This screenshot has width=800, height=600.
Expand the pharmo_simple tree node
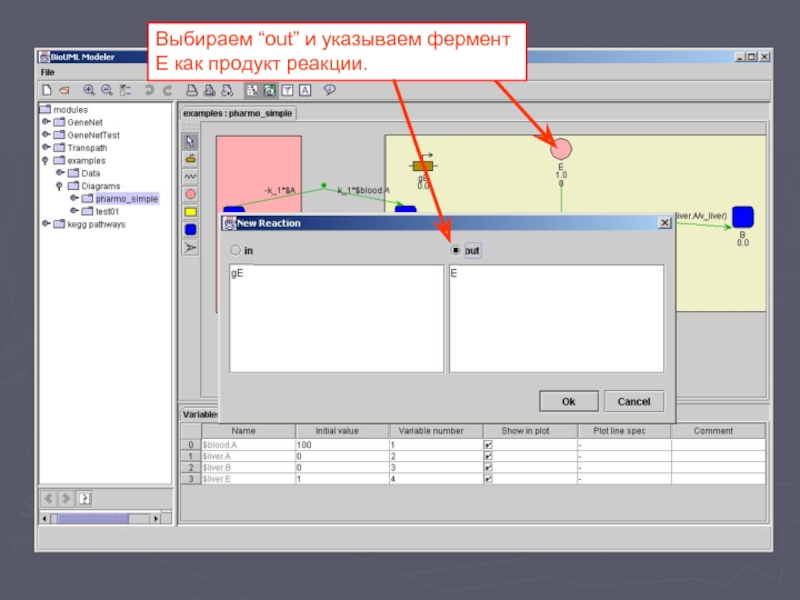tap(74, 198)
